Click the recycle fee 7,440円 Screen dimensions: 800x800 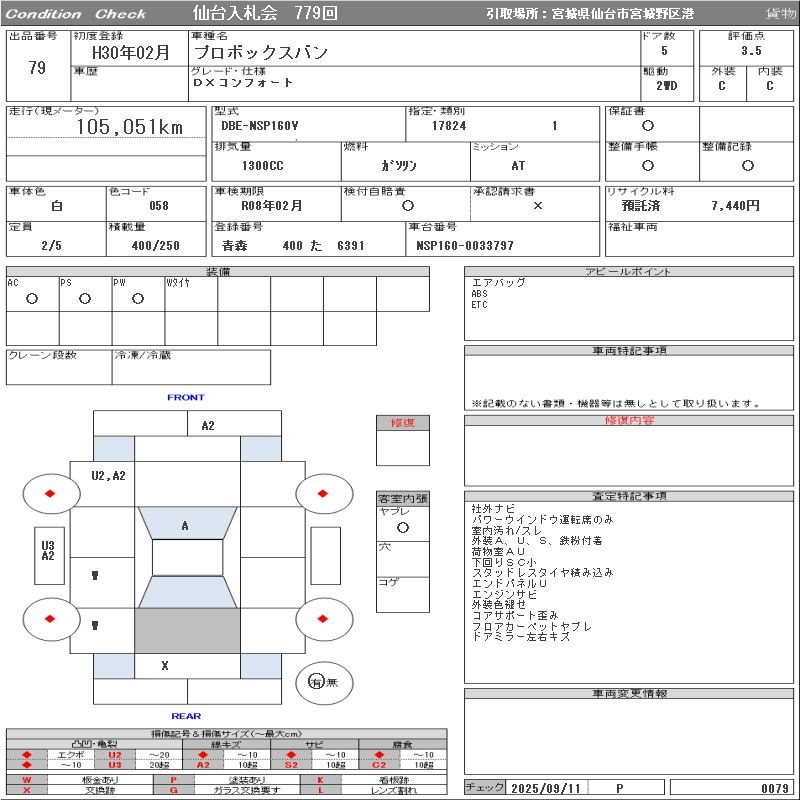pos(735,206)
